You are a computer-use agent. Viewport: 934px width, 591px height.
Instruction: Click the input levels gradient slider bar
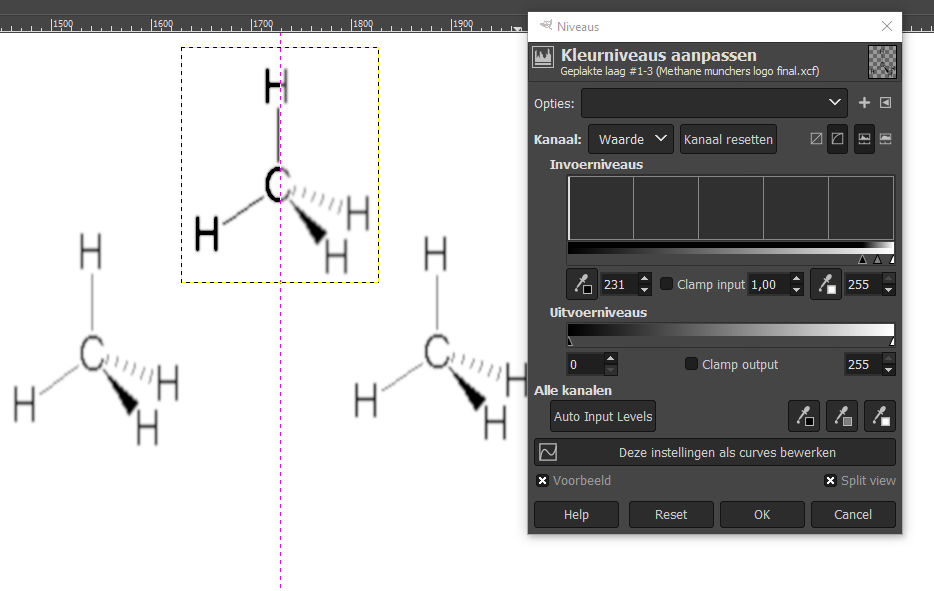pyautogui.click(x=730, y=248)
